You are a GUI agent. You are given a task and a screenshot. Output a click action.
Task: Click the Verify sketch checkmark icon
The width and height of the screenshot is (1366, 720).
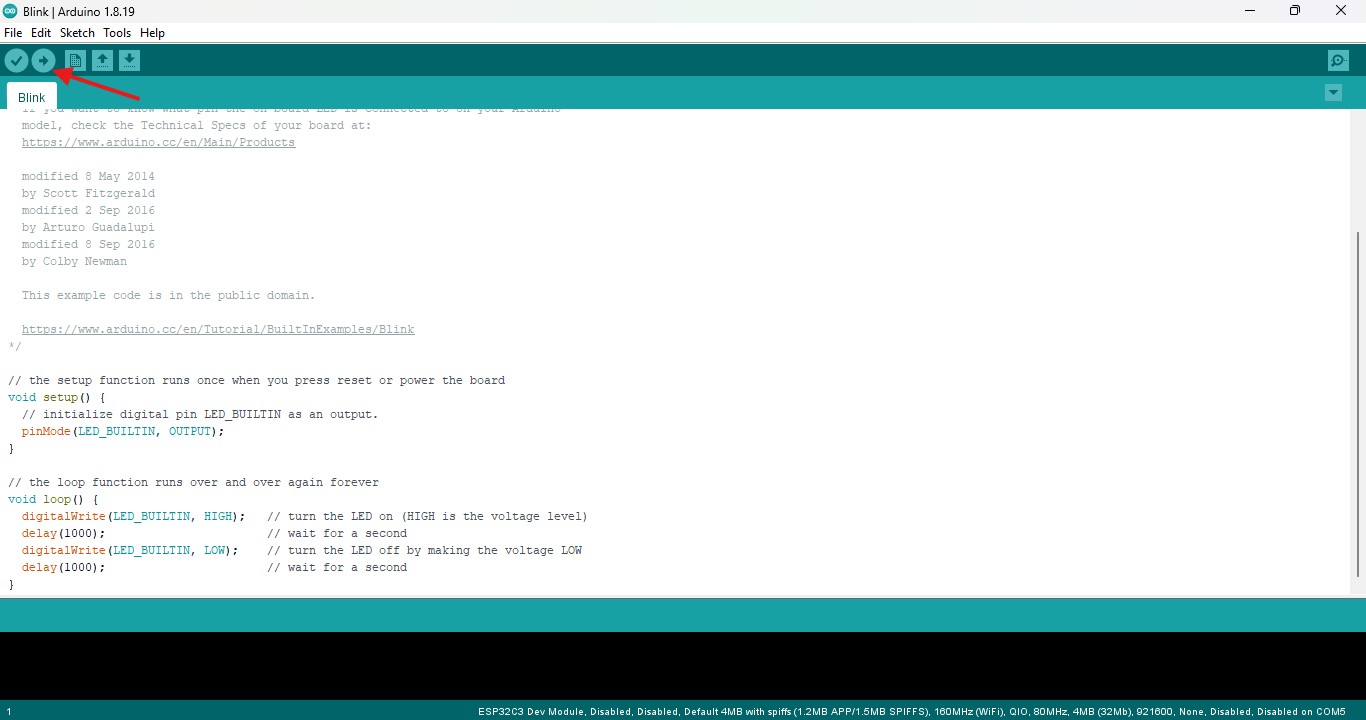tap(16, 61)
